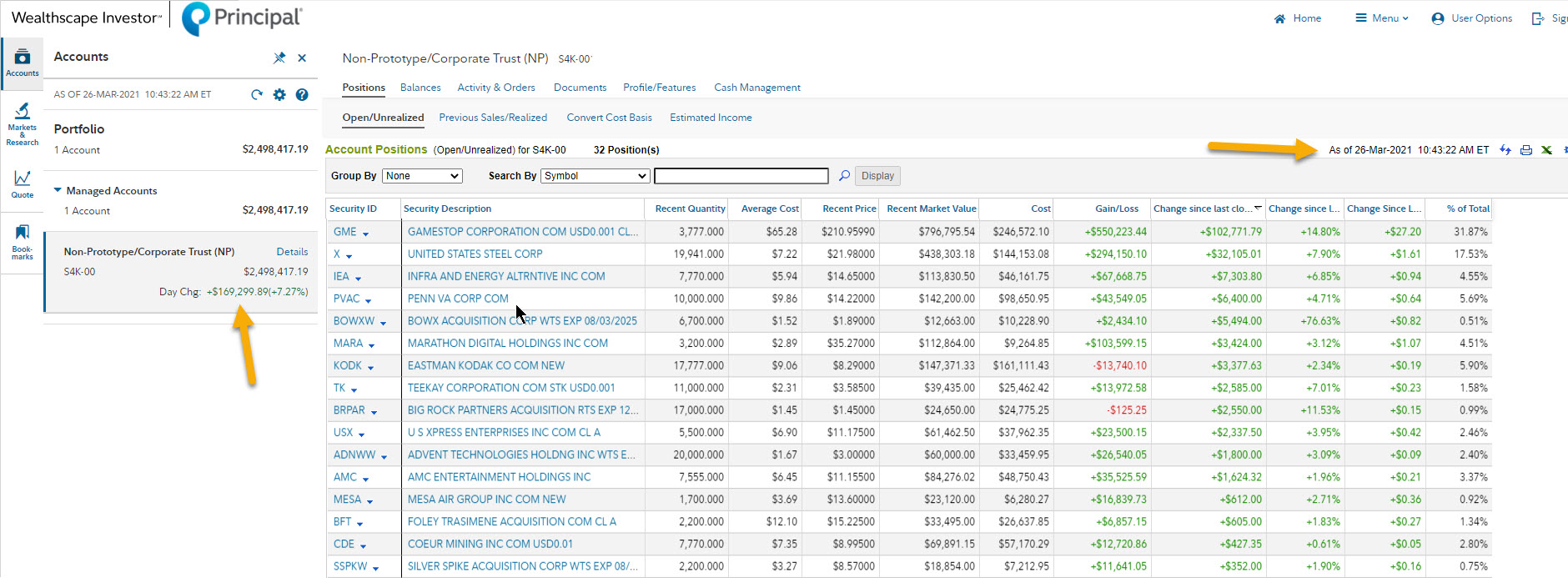Click in the symbol search text field
The width and height of the screenshot is (1568, 578).
tap(741, 176)
